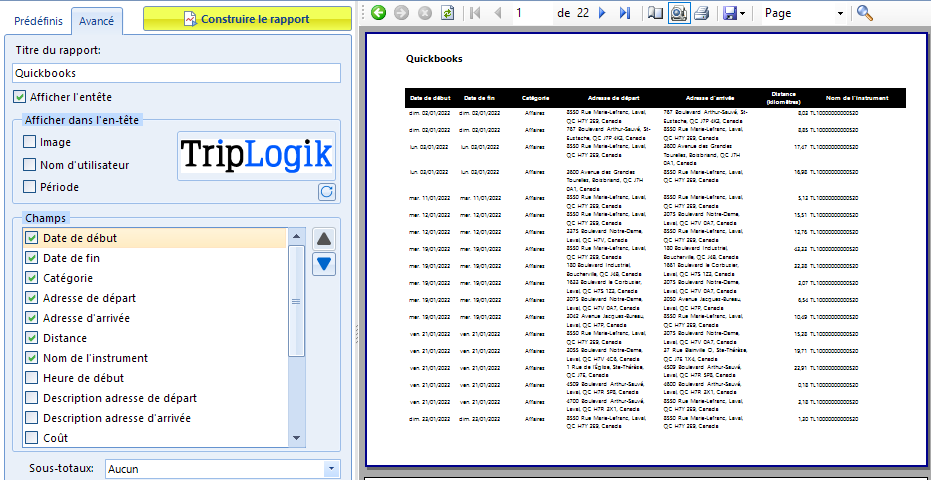Go to the next report page
The width and height of the screenshot is (931, 480).
[x=602, y=13]
